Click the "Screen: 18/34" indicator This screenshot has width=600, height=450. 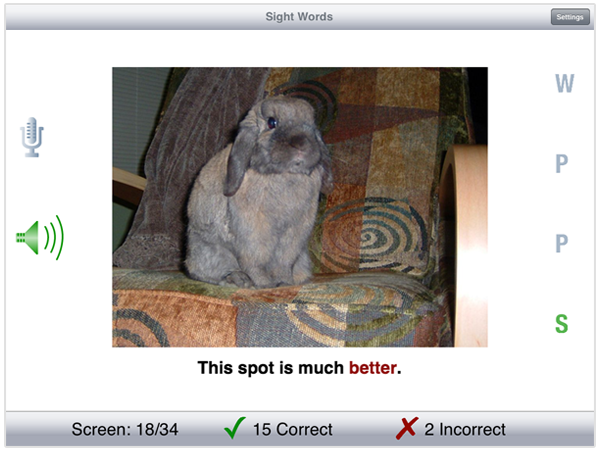[x=125, y=429]
